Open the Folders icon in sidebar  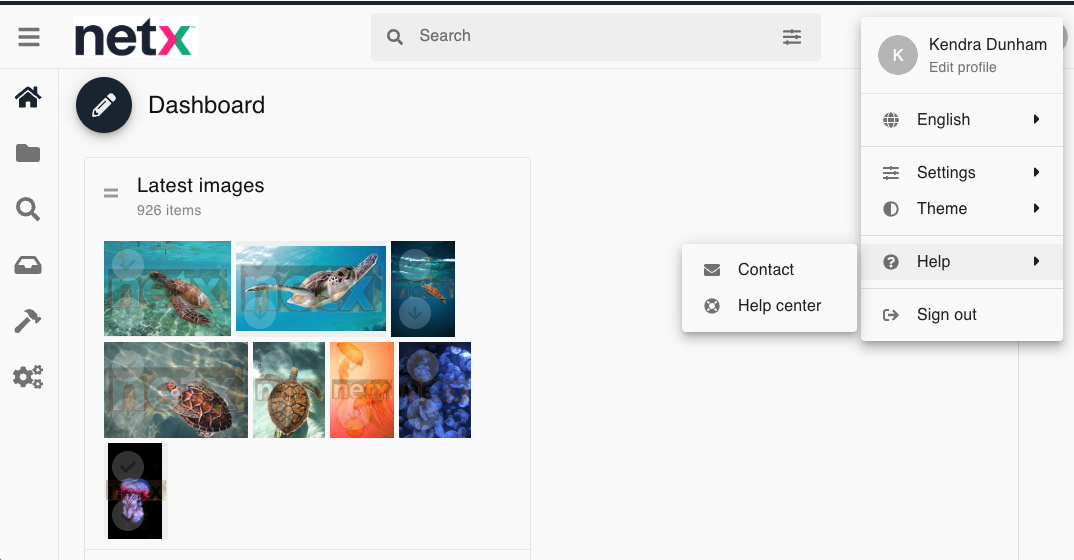pyautogui.click(x=28, y=153)
